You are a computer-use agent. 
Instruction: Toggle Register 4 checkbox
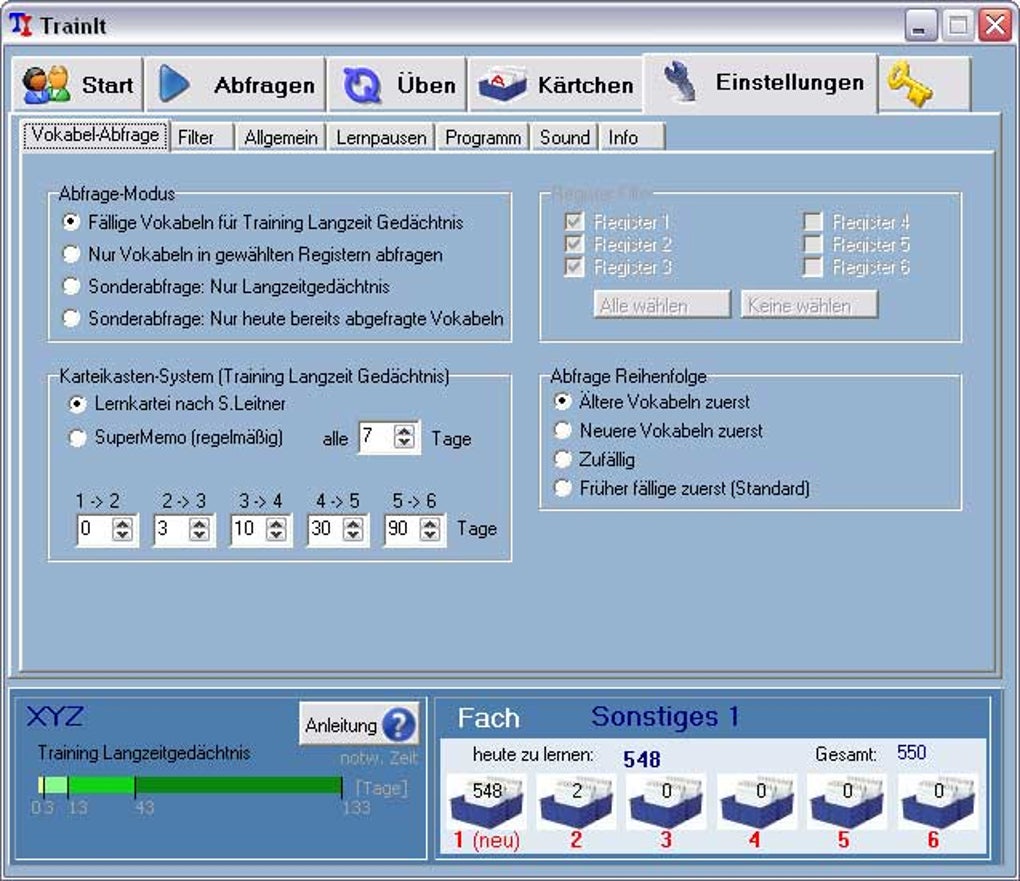(x=813, y=222)
